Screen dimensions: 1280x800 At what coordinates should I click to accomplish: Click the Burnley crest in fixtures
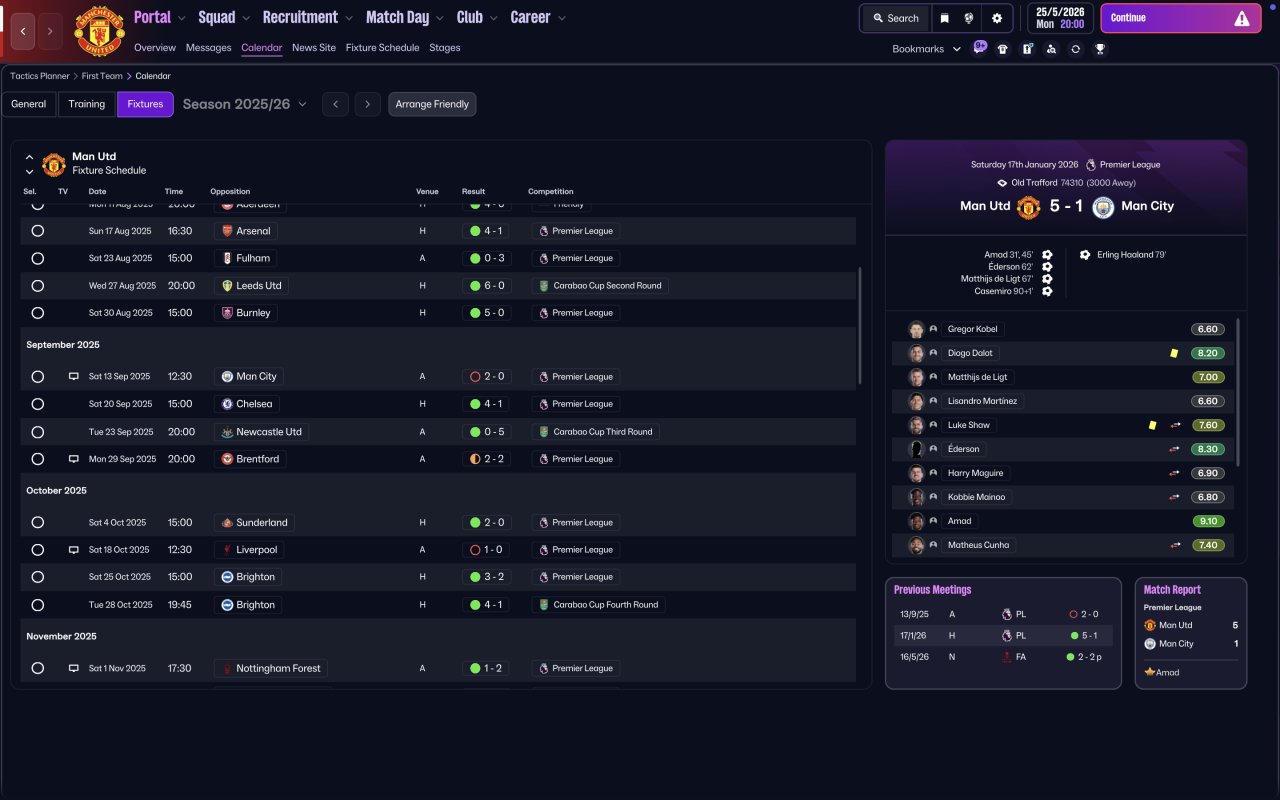point(227,313)
